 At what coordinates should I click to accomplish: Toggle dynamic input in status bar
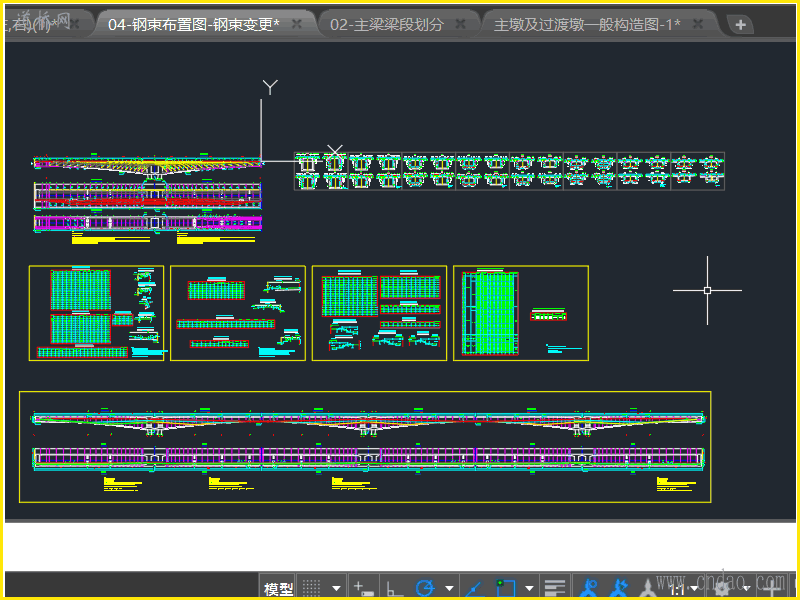pyautogui.click(x=363, y=588)
